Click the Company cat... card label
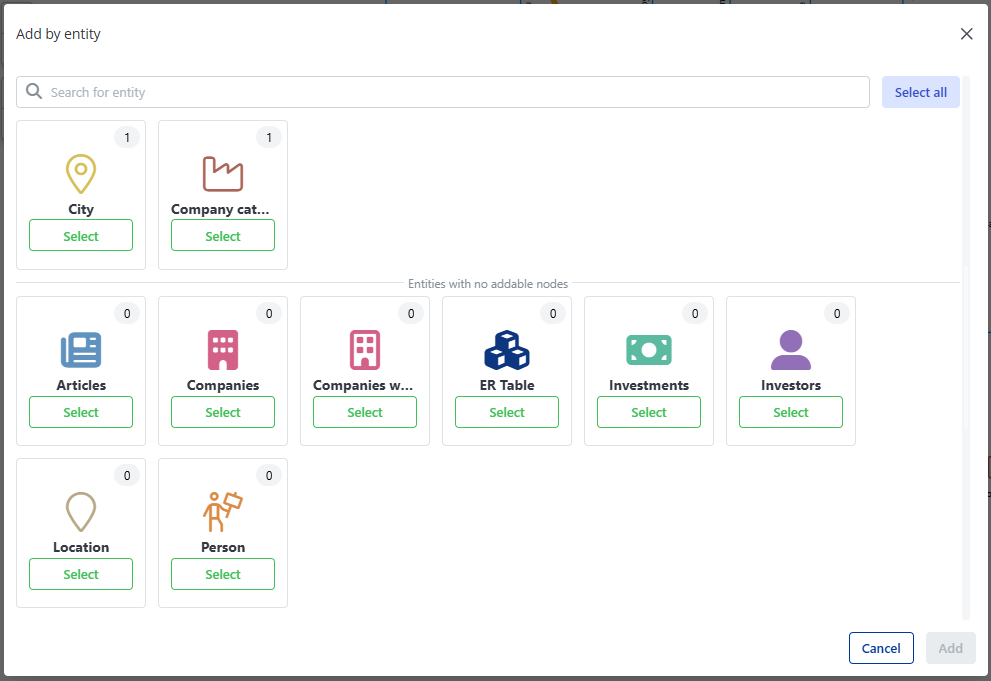Viewport: 991px width, 681px height. click(220, 209)
